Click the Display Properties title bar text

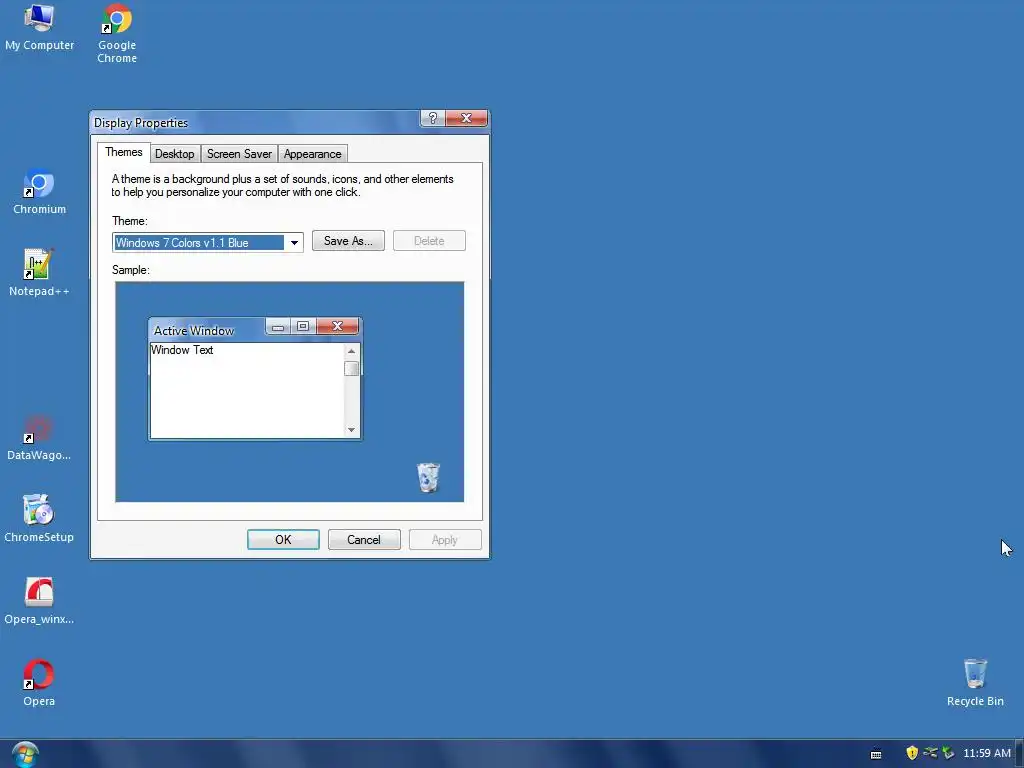(141, 123)
